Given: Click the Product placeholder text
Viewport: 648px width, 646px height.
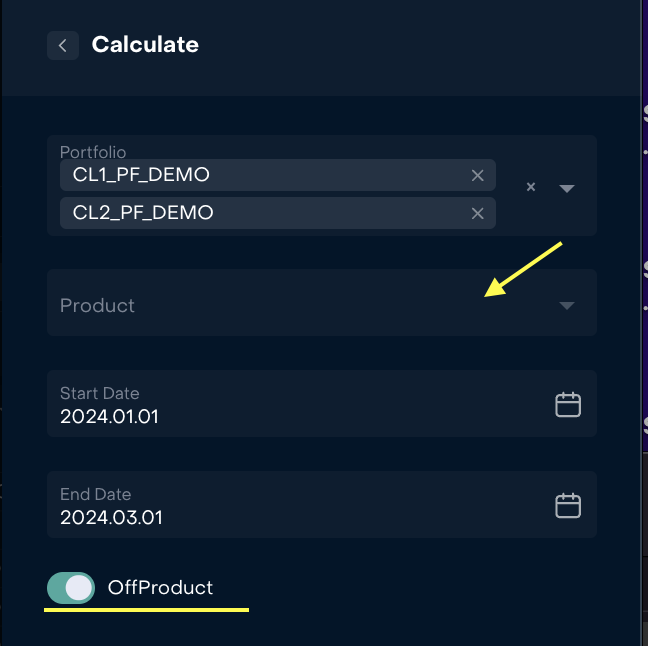Looking at the screenshot, I should point(97,305).
